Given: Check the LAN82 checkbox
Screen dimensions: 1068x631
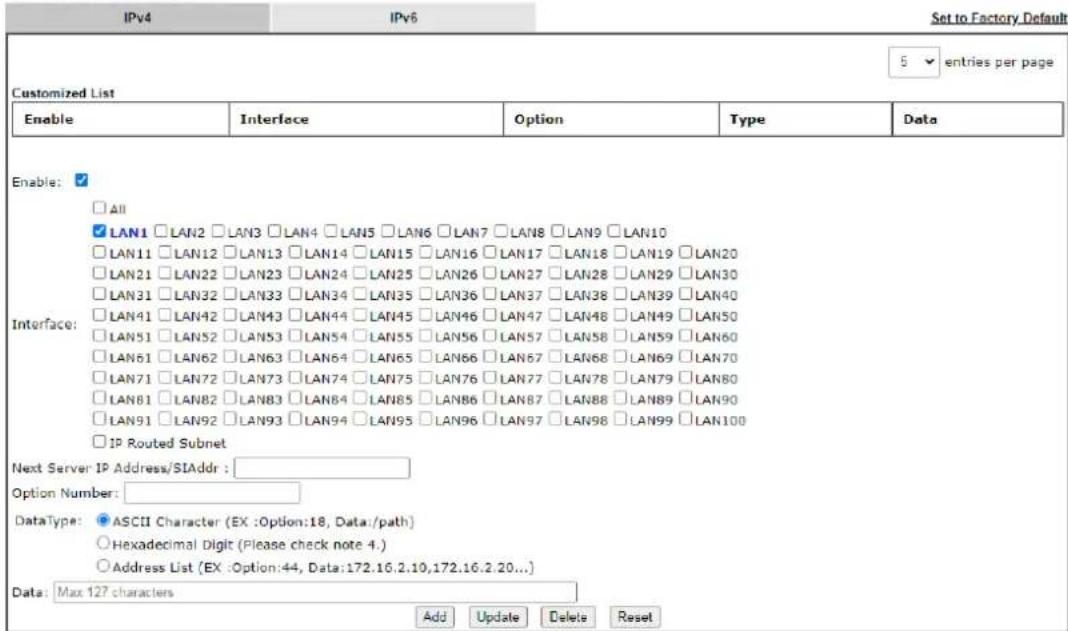Looking at the screenshot, I should tap(165, 398).
